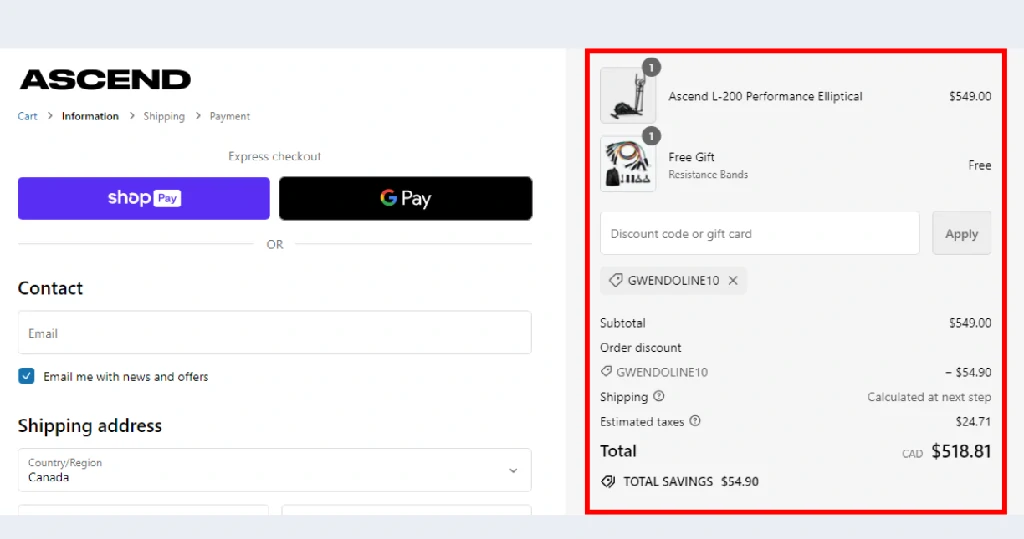Open the Resistance Bands free gift thumbnail
This screenshot has height=539, width=1024.
pos(628,164)
